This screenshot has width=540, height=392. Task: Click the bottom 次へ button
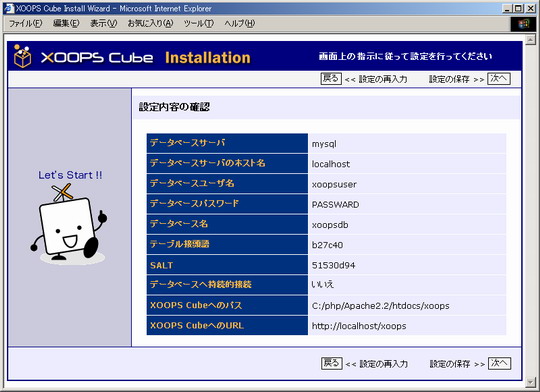pyautogui.click(x=499, y=363)
